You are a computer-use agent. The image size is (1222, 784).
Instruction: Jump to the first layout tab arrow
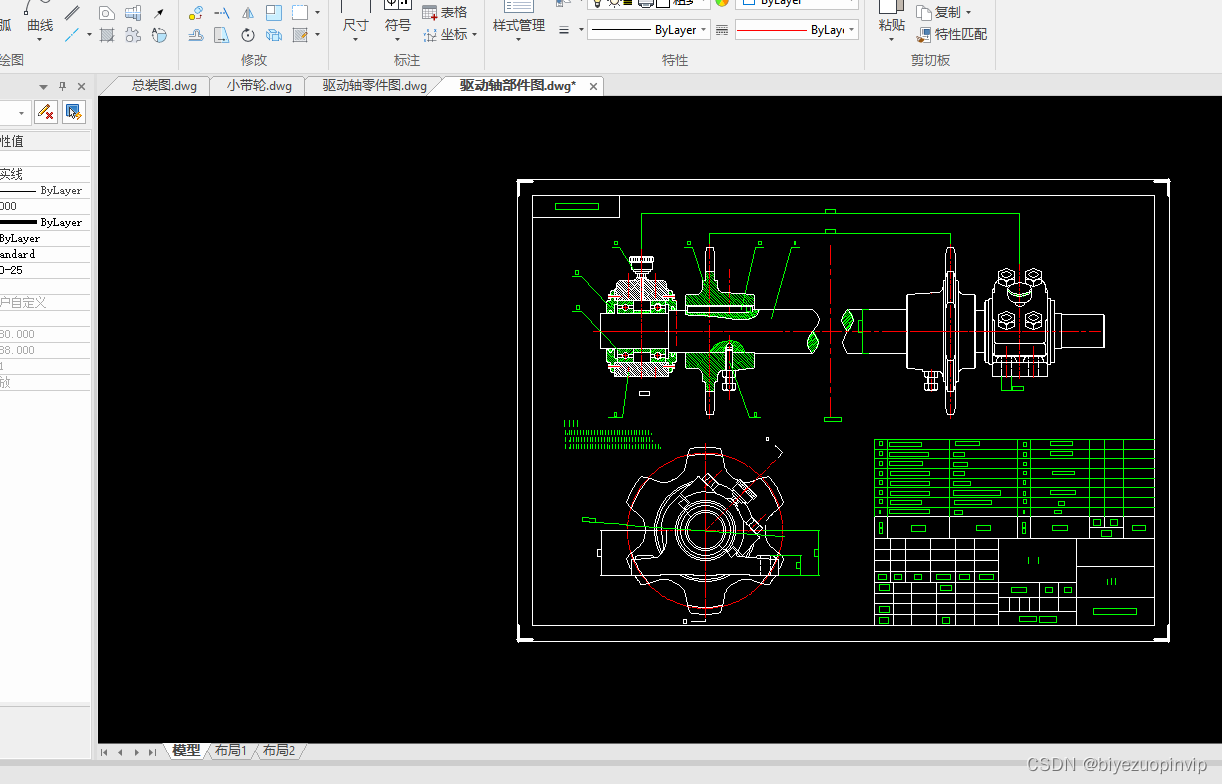pyautogui.click(x=105, y=752)
